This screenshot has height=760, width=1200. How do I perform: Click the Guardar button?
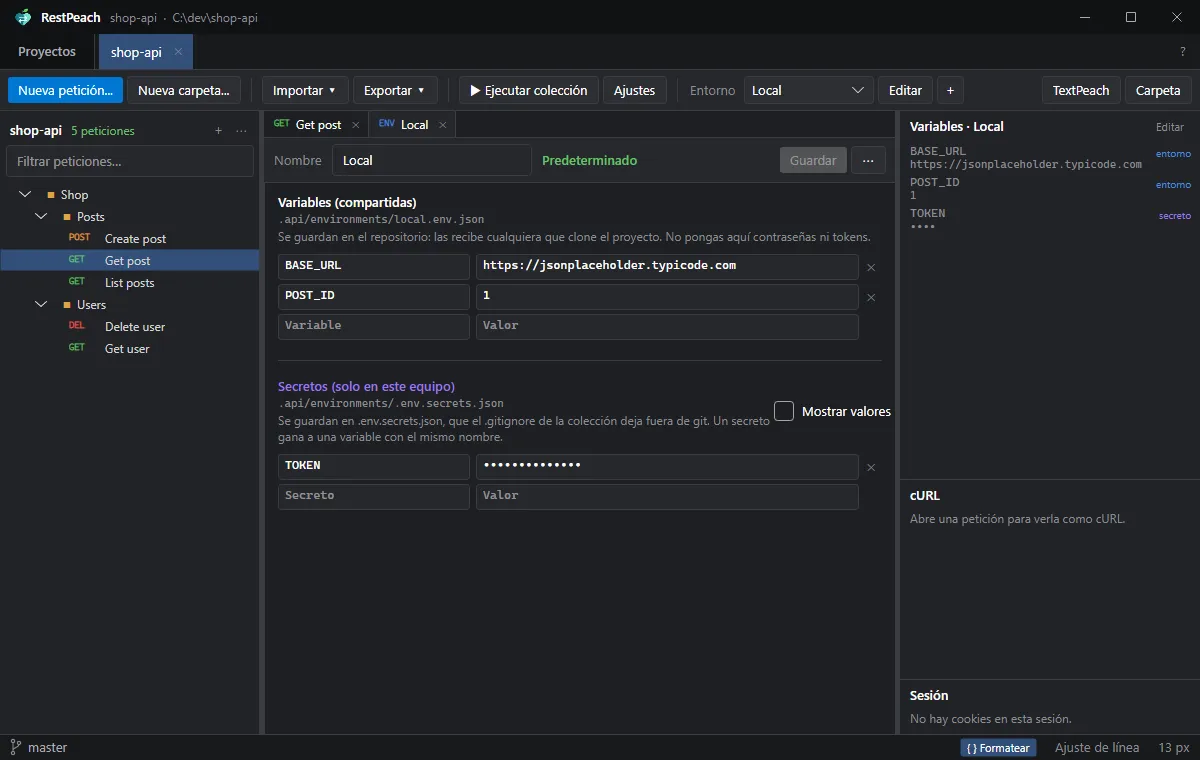[x=813, y=160]
